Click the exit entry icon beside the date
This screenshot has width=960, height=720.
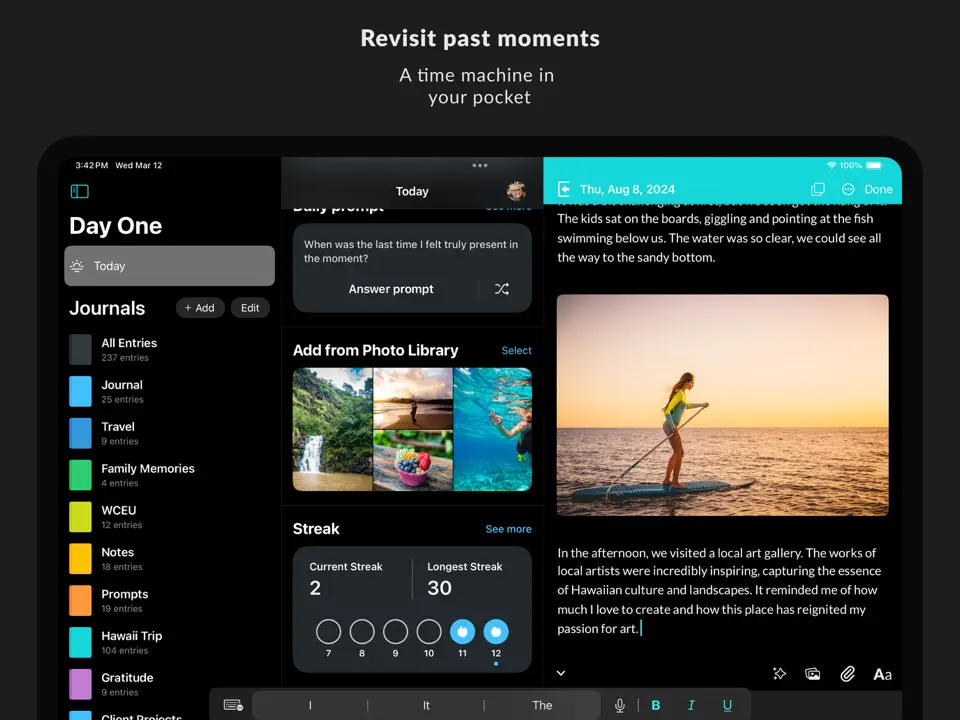(x=564, y=189)
